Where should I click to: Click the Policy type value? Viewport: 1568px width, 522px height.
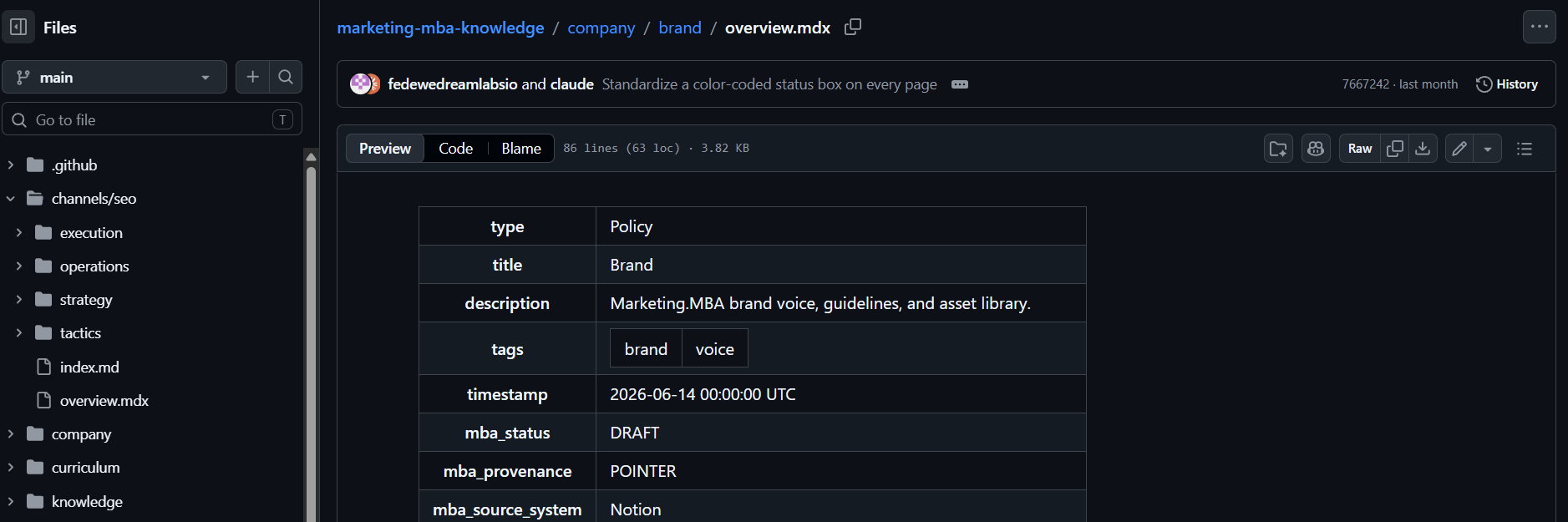[x=632, y=226]
